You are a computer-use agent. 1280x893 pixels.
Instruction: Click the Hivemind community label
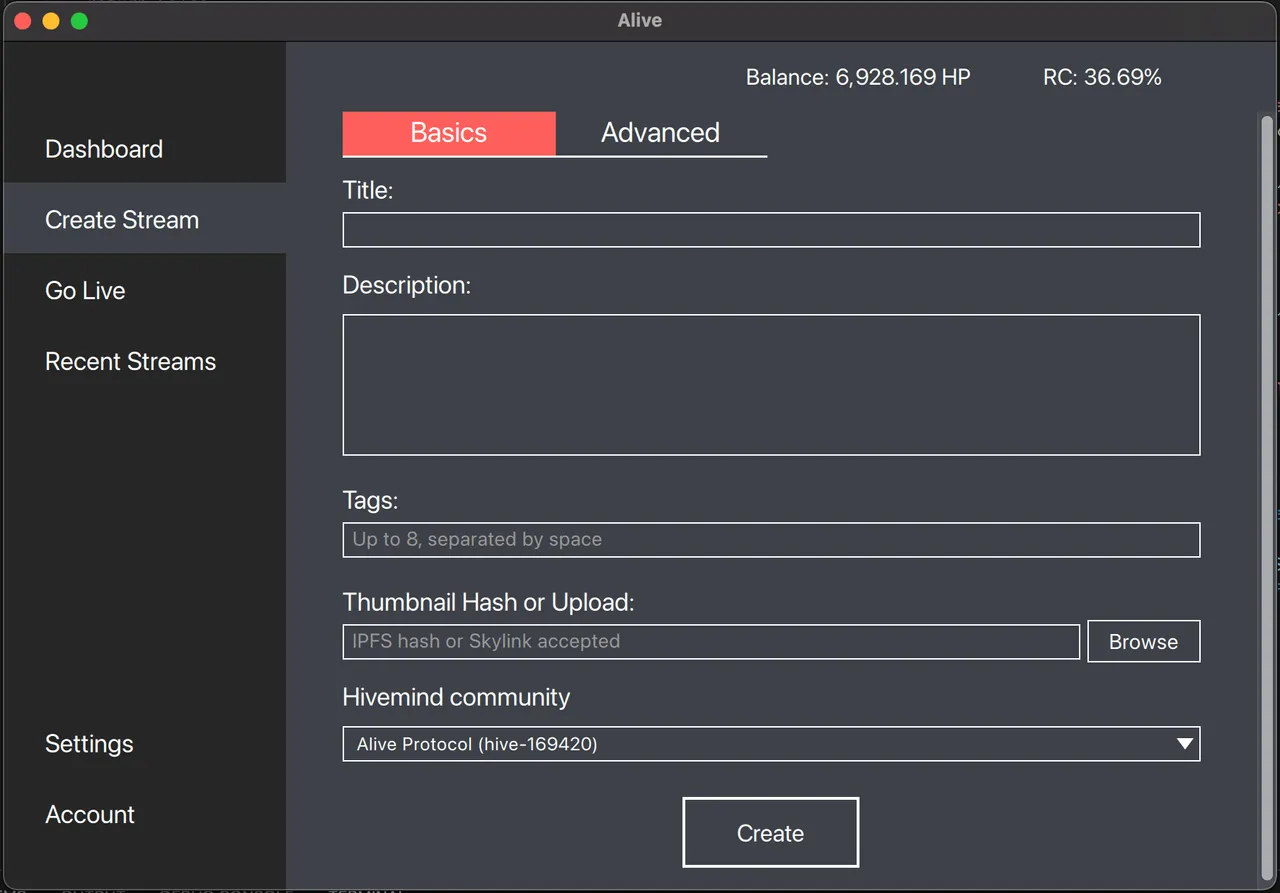(456, 697)
